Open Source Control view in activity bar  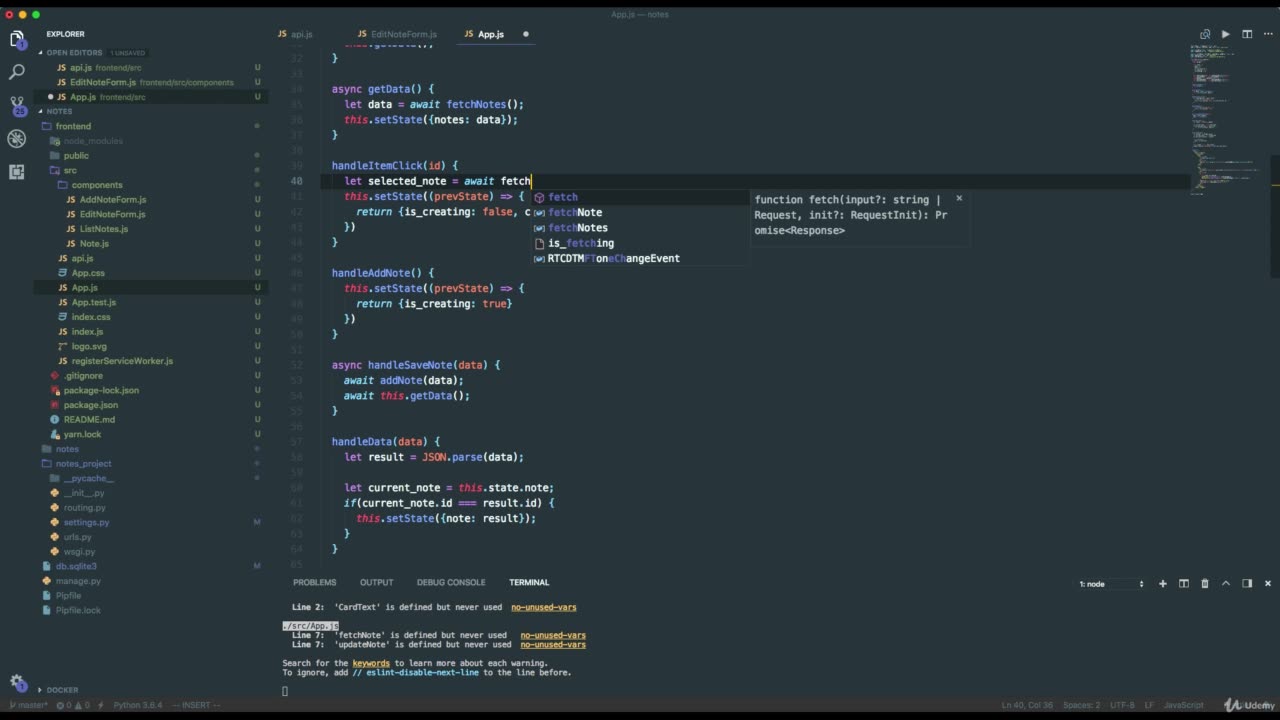click(17, 105)
